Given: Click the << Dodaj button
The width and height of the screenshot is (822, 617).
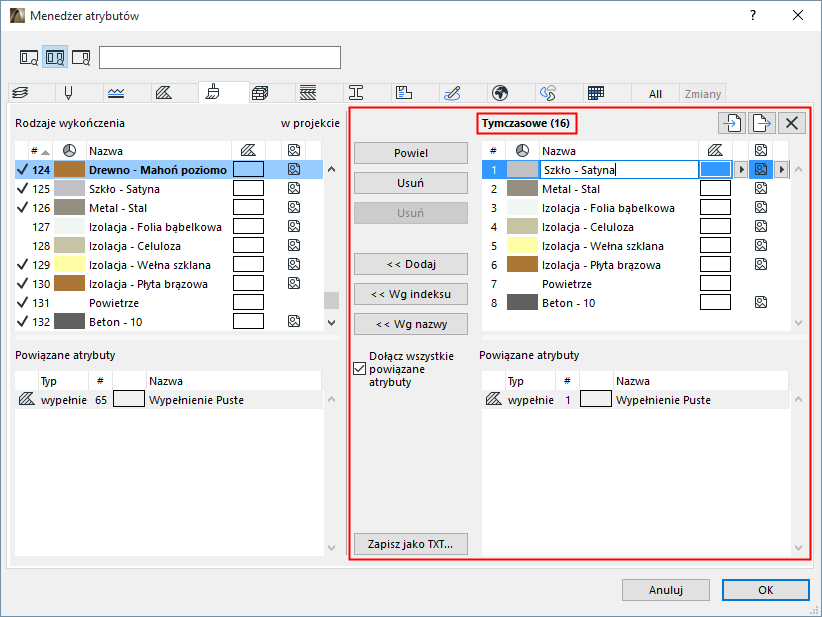Looking at the screenshot, I should (411, 264).
